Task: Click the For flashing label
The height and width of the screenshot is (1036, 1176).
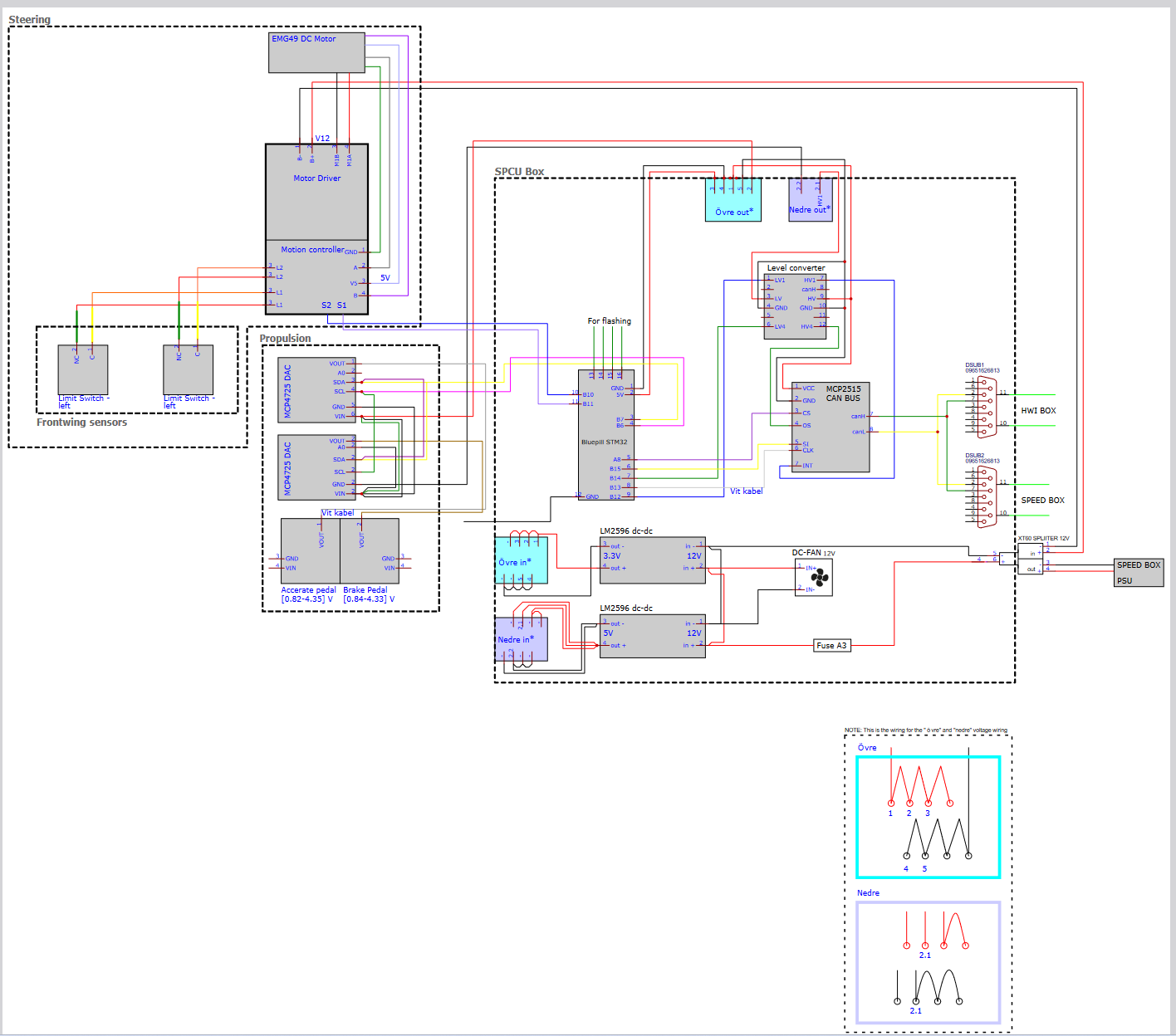Action: click(x=609, y=321)
